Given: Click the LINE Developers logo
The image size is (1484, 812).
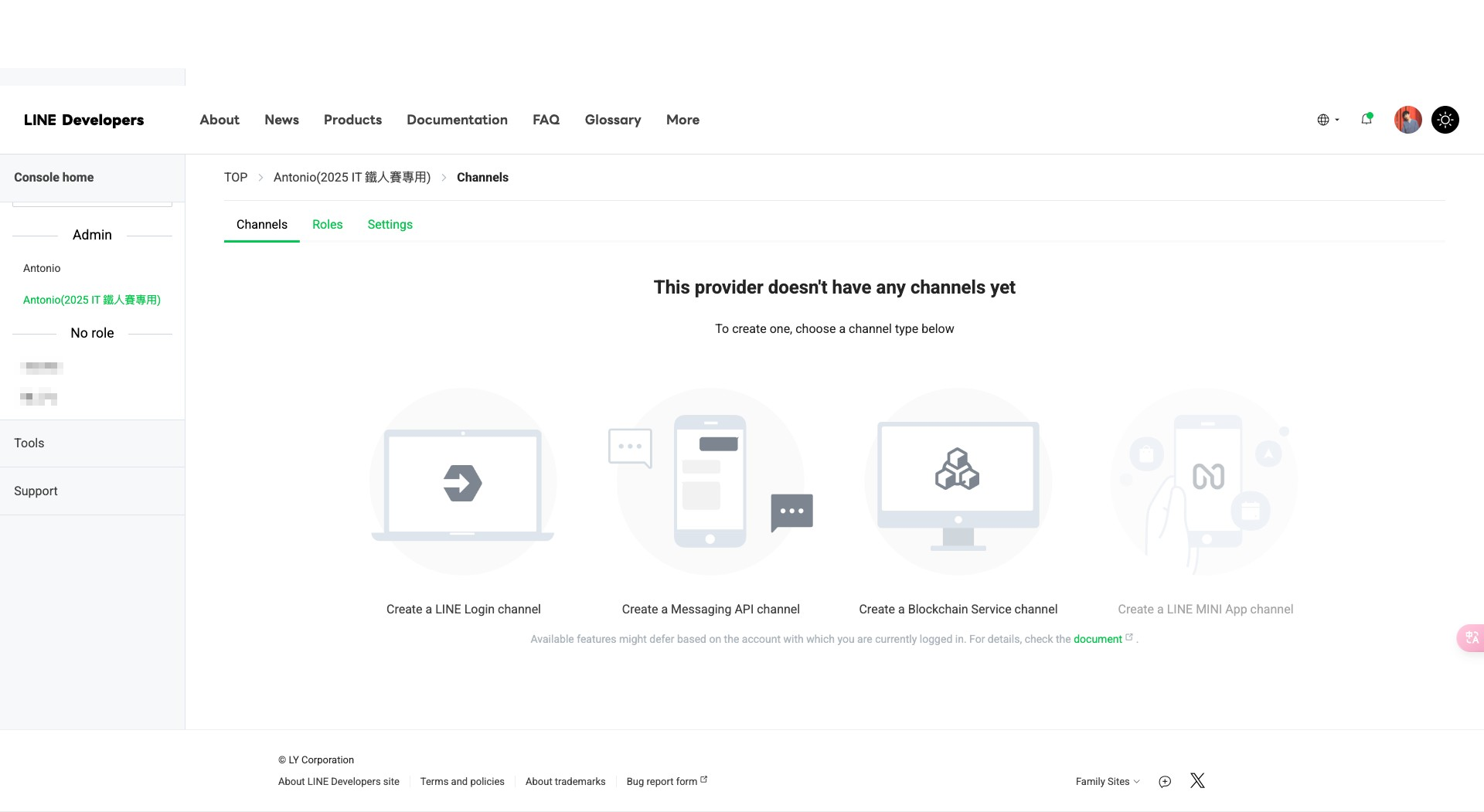Looking at the screenshot, I should pyautogui.click(x=83, y=120).
